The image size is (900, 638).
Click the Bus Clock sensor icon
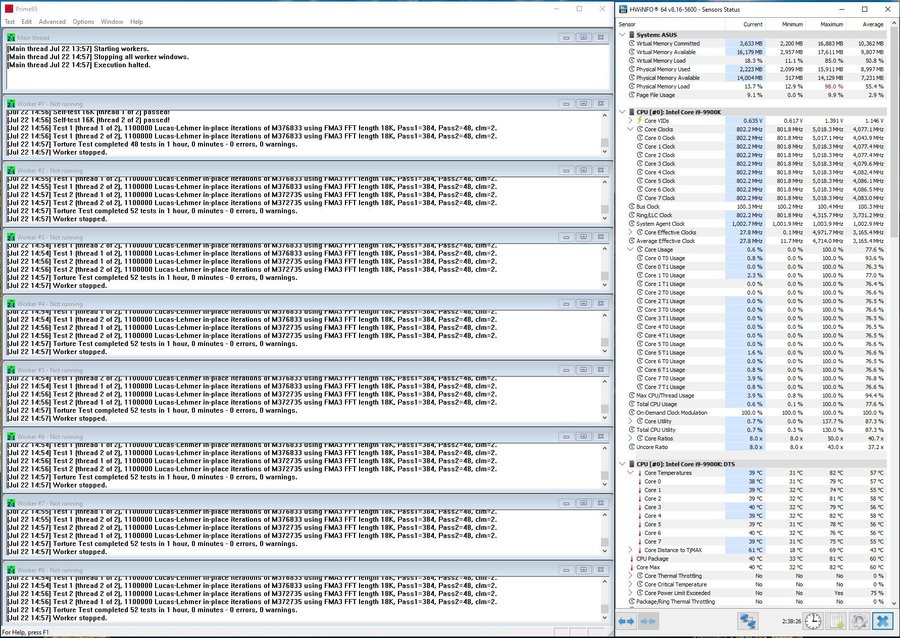(632, 207)
